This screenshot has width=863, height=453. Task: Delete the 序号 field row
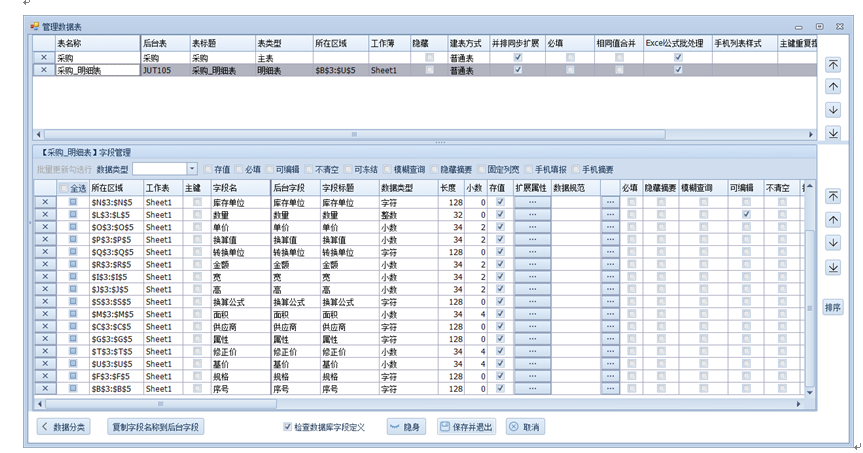pyautogui.click(x=44, y=389)
